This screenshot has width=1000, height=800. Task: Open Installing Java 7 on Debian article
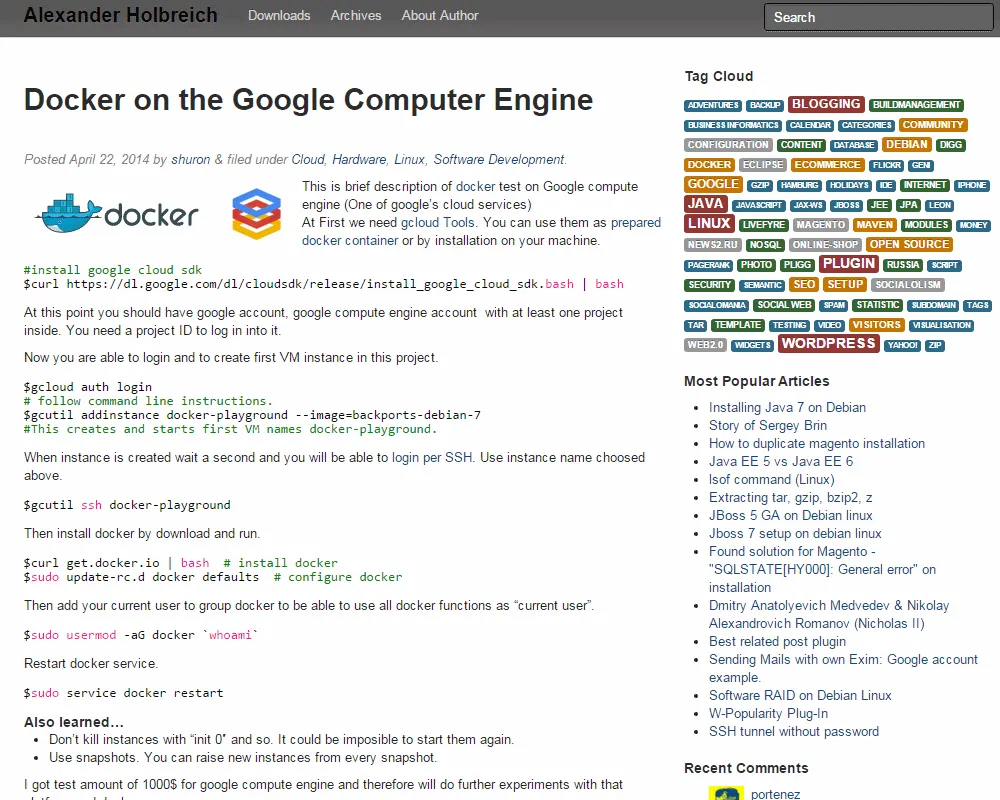click(787, 407)
